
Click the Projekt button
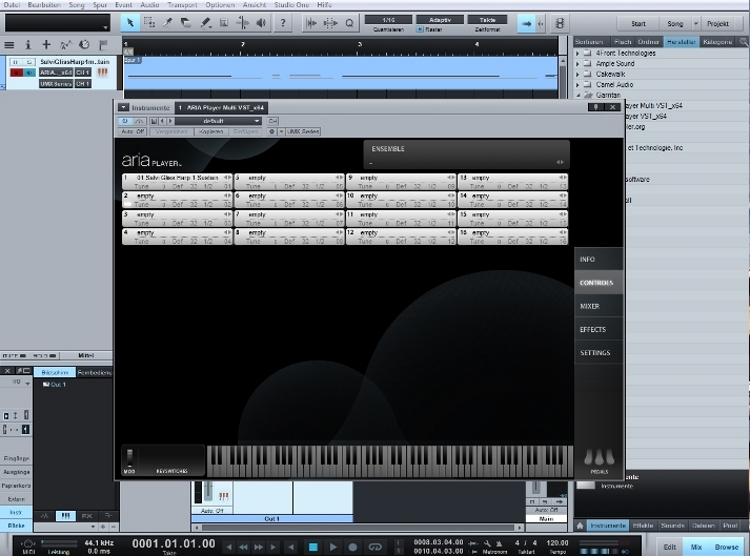[717, 23]
